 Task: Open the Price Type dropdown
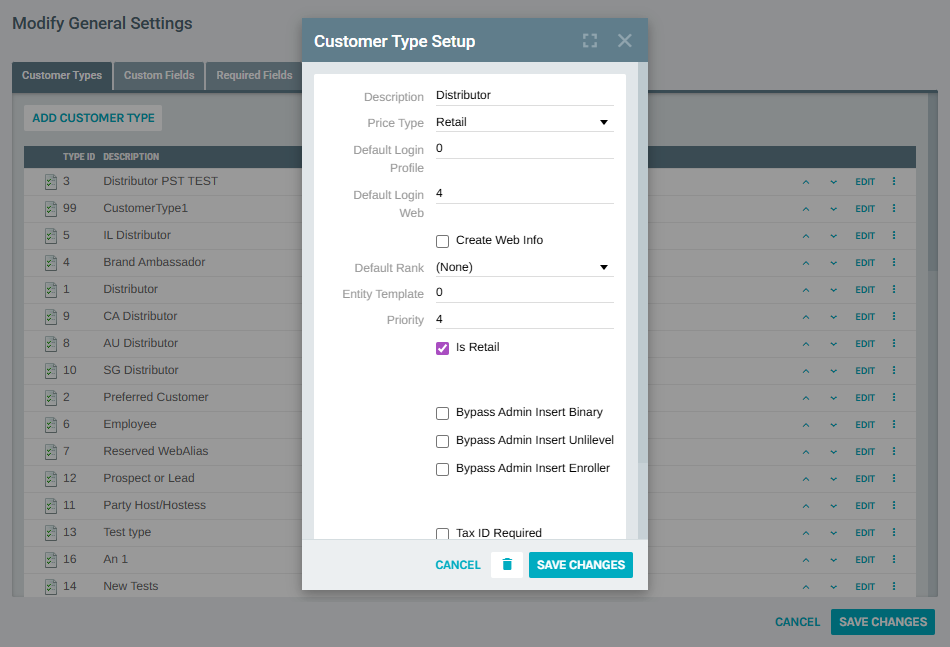(523, 122)
